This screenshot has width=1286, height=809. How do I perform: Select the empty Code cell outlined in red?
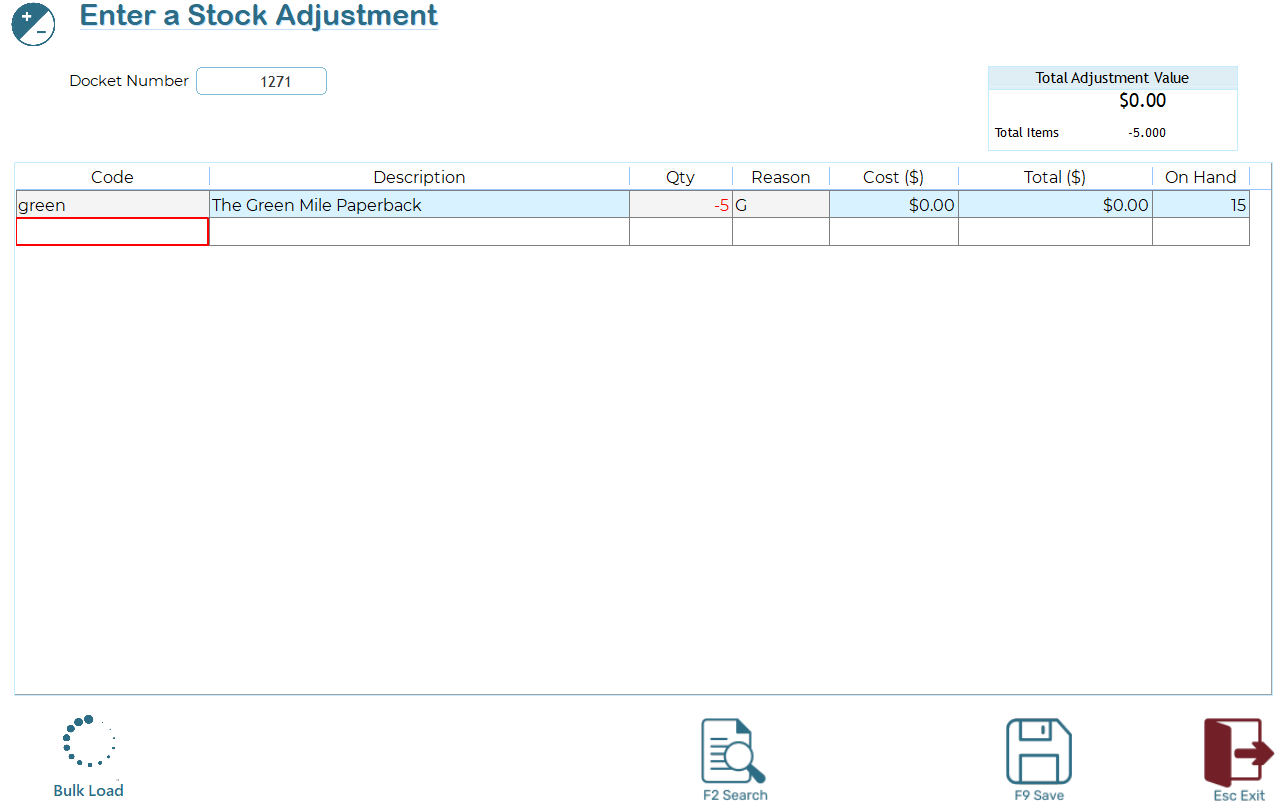coord(112,232)
